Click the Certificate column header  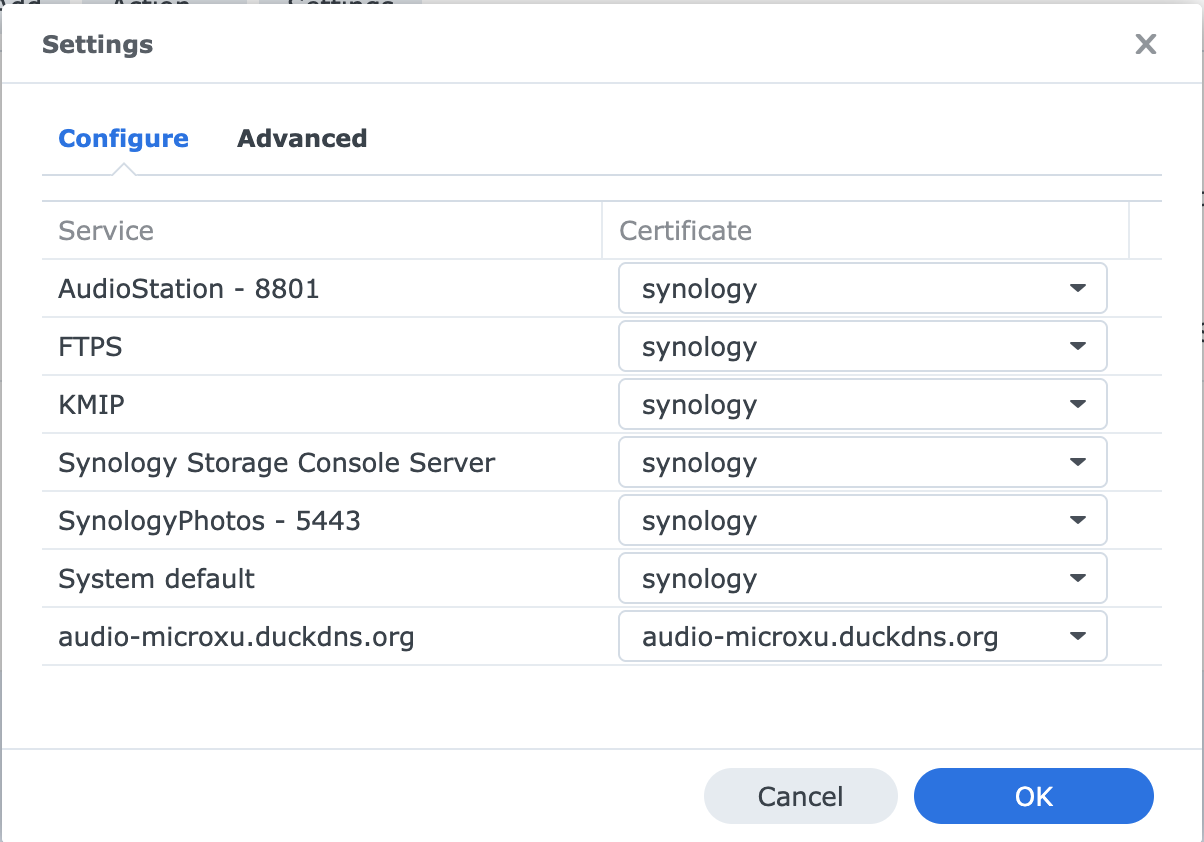[x=685, y=231]
